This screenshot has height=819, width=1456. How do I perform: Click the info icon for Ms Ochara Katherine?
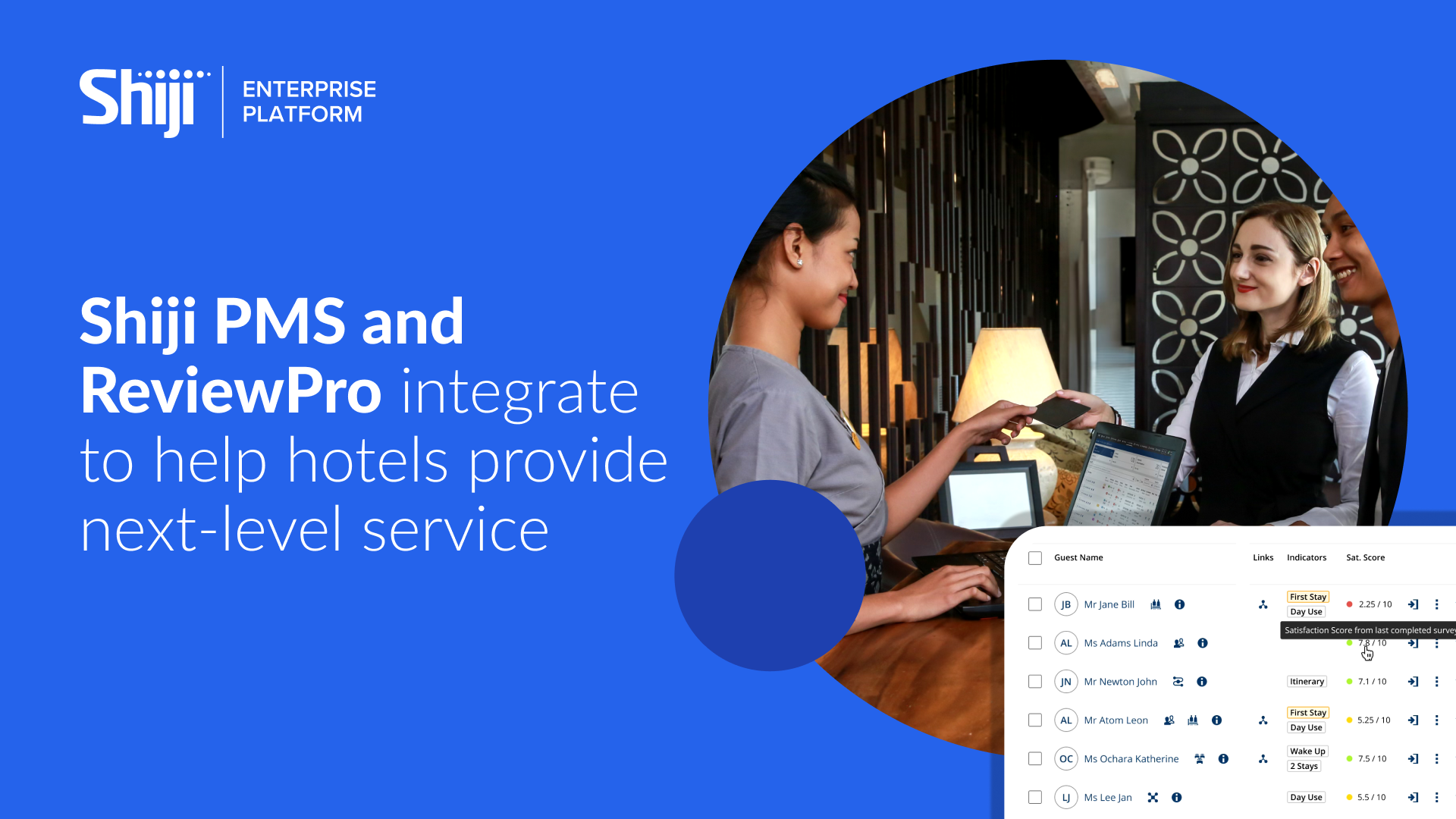click(x=1223, y=759)
